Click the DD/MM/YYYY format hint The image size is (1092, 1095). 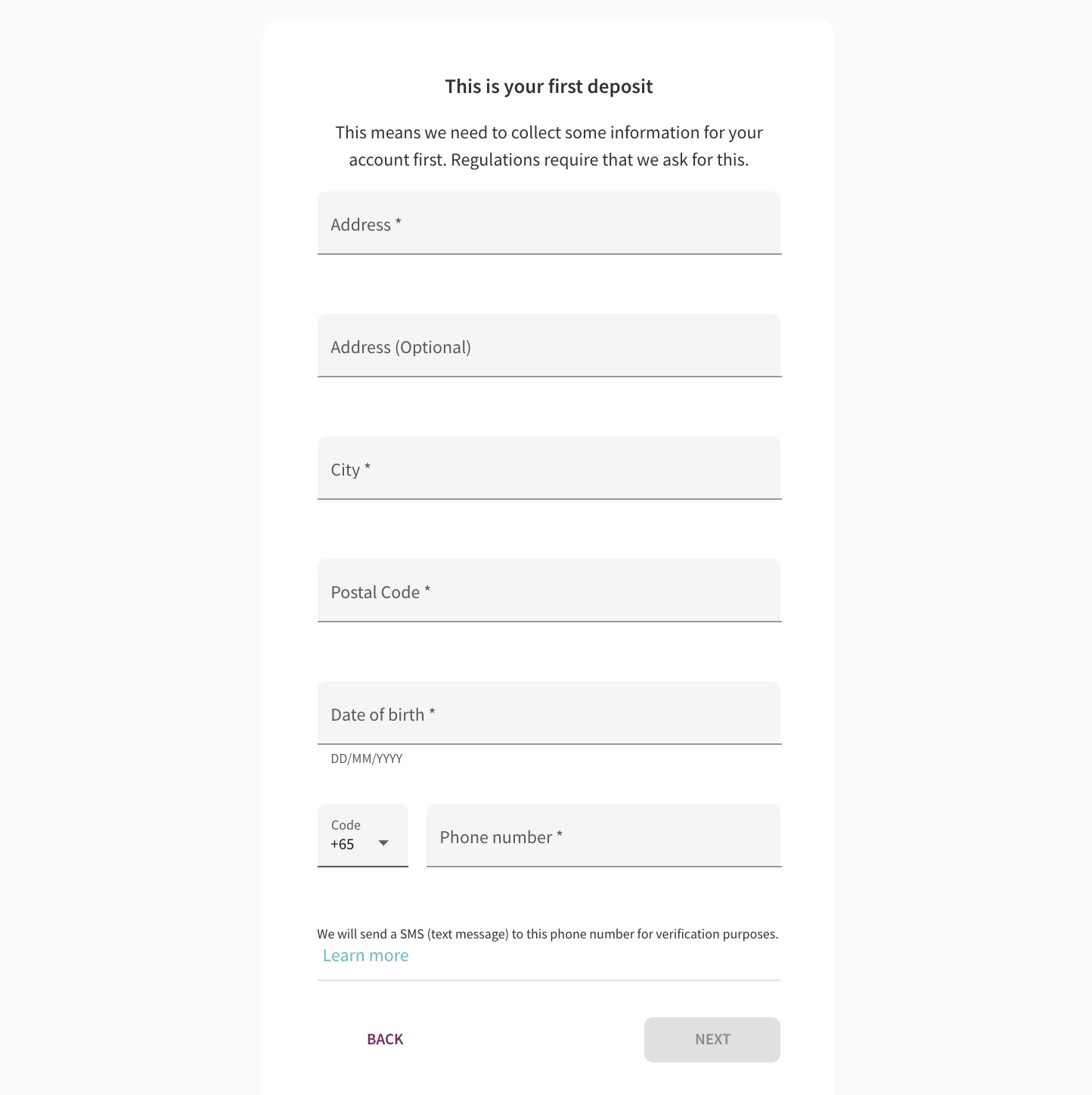[367, 758]
